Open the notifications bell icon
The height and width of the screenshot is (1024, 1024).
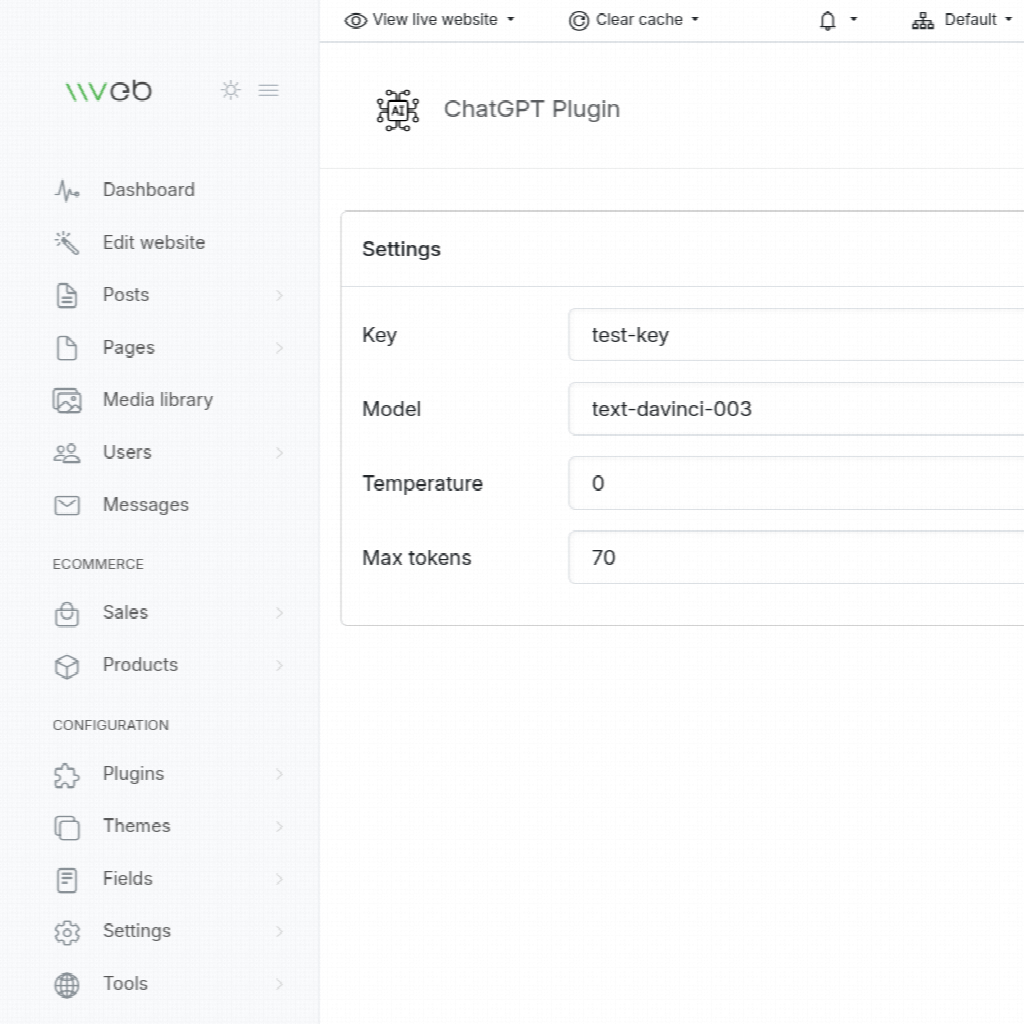point(828,20)
